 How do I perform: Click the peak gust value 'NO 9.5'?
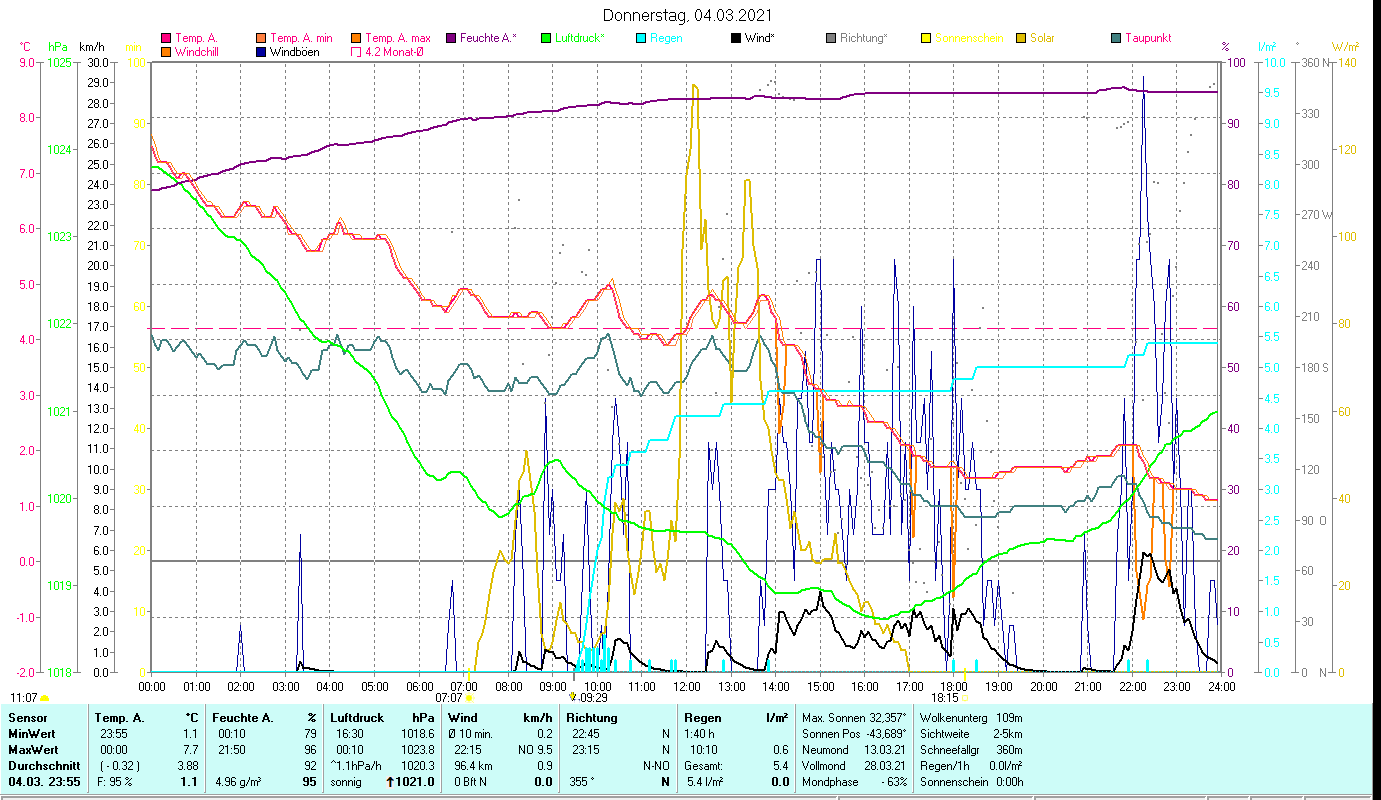coord(535,750)
